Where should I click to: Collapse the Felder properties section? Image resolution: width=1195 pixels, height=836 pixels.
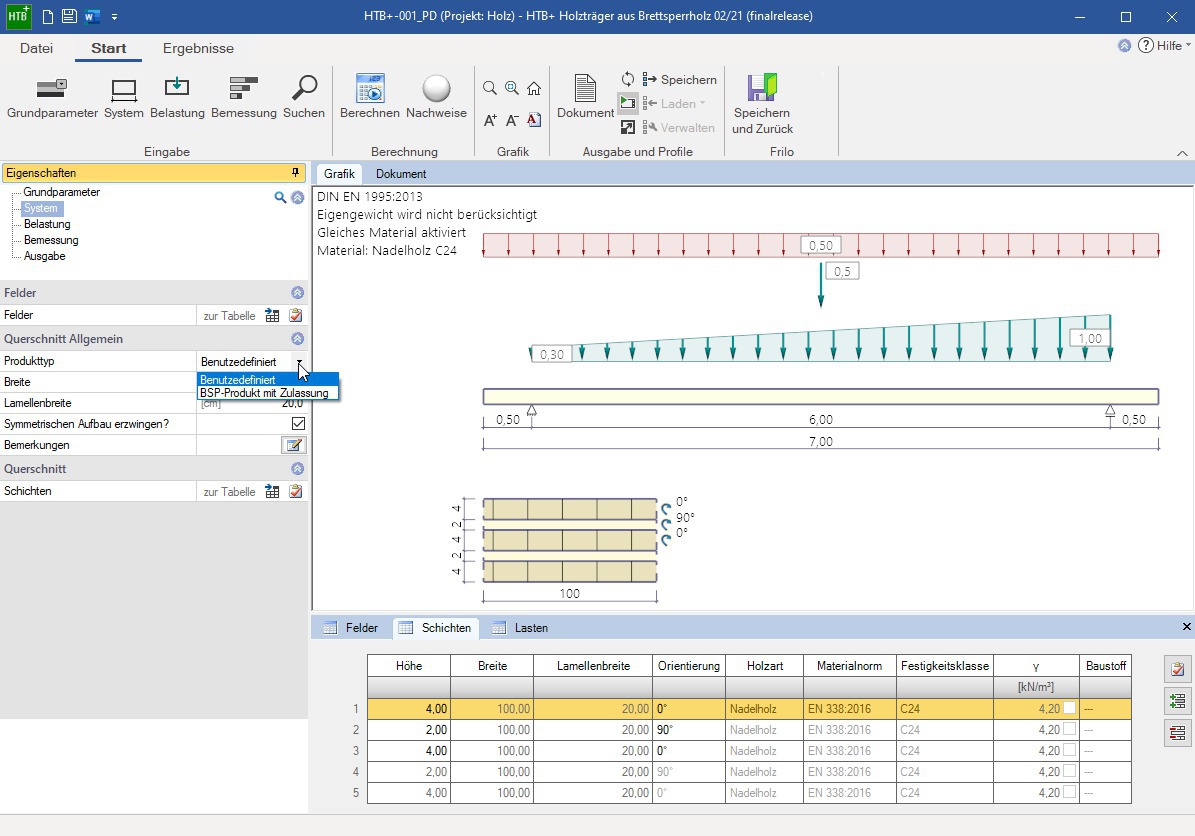point(297,293)
